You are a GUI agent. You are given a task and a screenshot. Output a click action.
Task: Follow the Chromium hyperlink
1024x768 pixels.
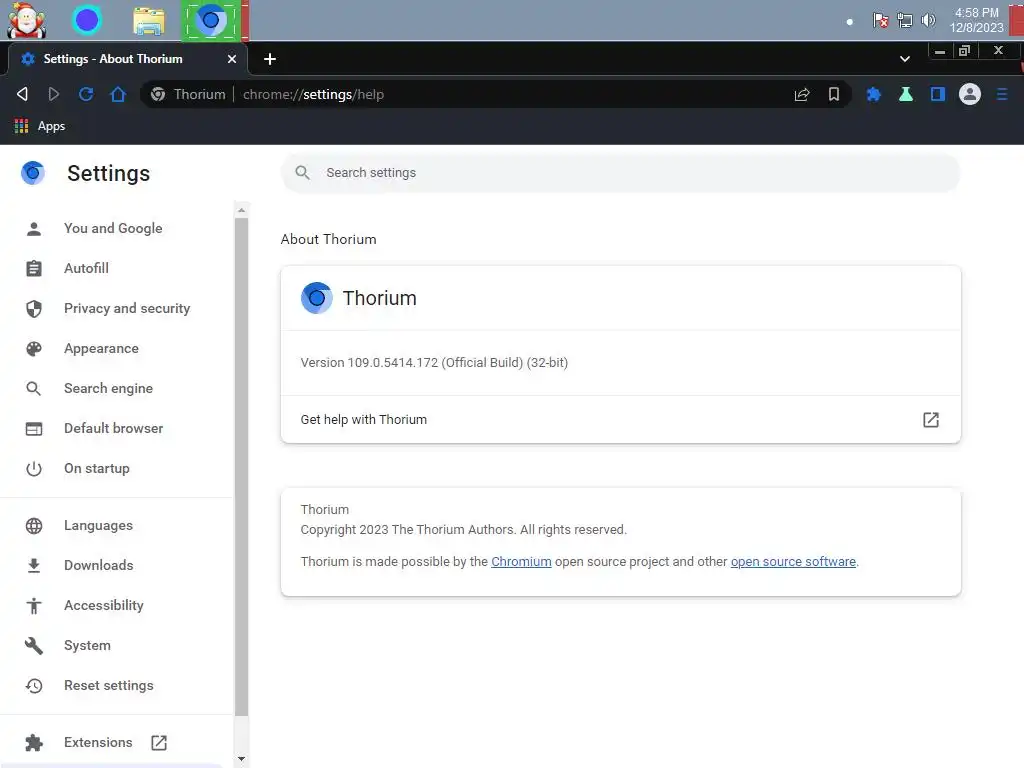point(521,562)
